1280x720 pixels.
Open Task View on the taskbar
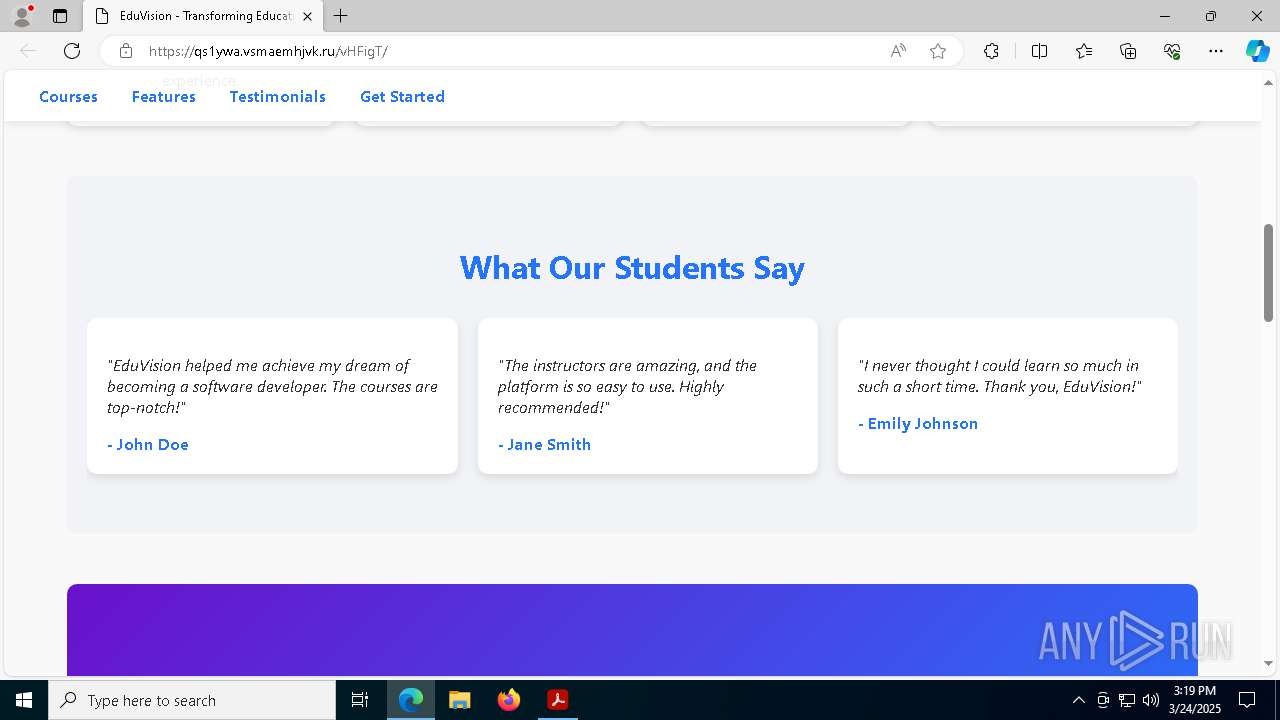360,700
